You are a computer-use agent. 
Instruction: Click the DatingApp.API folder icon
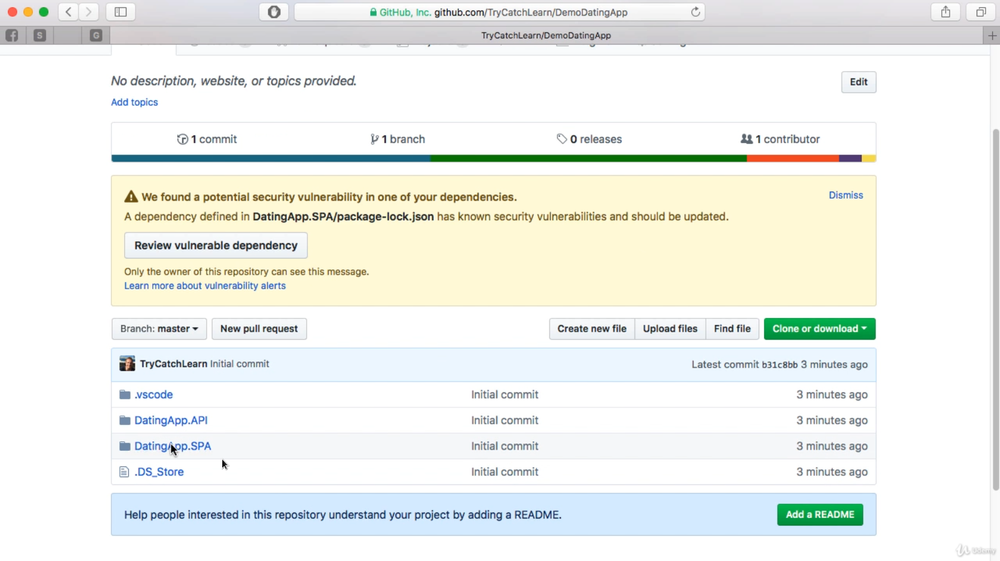pyautogui.click(x=124, y=420)
